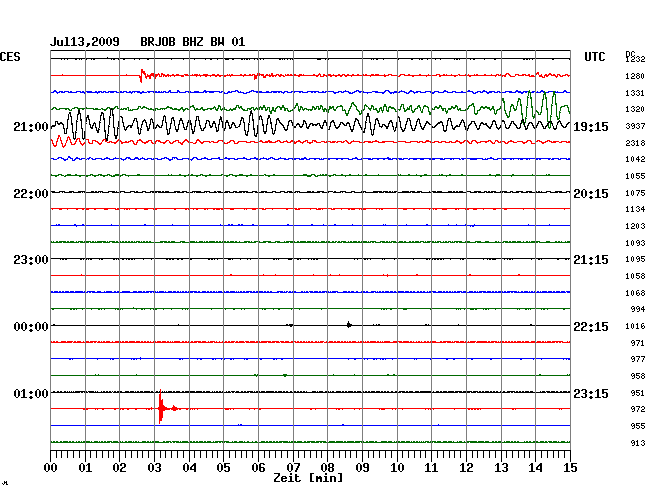Pick the DC value "971"
Viewport: 650px width, 494px height.
tap(638, 343)
